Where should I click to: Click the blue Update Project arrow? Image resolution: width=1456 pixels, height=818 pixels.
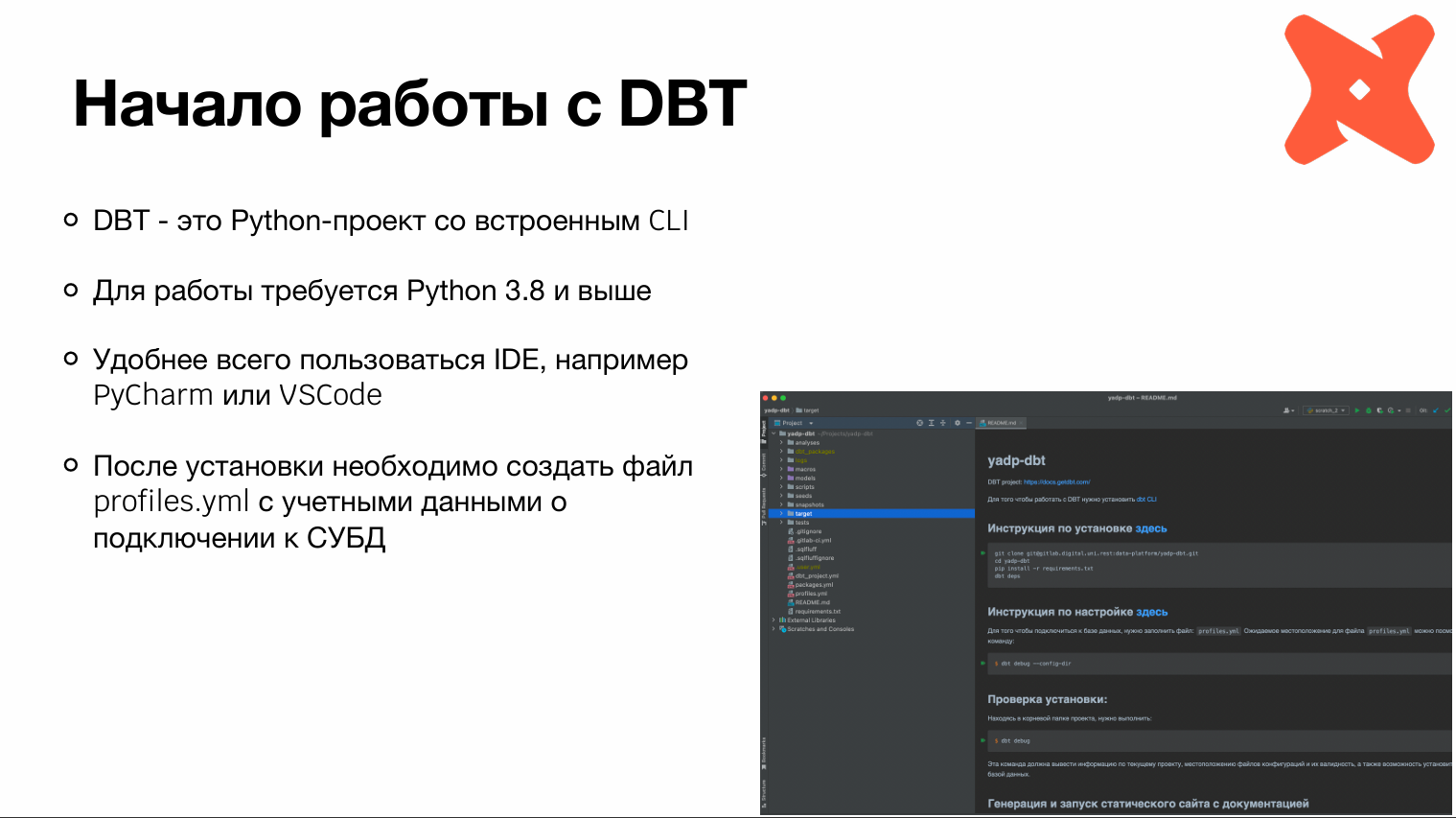coord(1435,410)
